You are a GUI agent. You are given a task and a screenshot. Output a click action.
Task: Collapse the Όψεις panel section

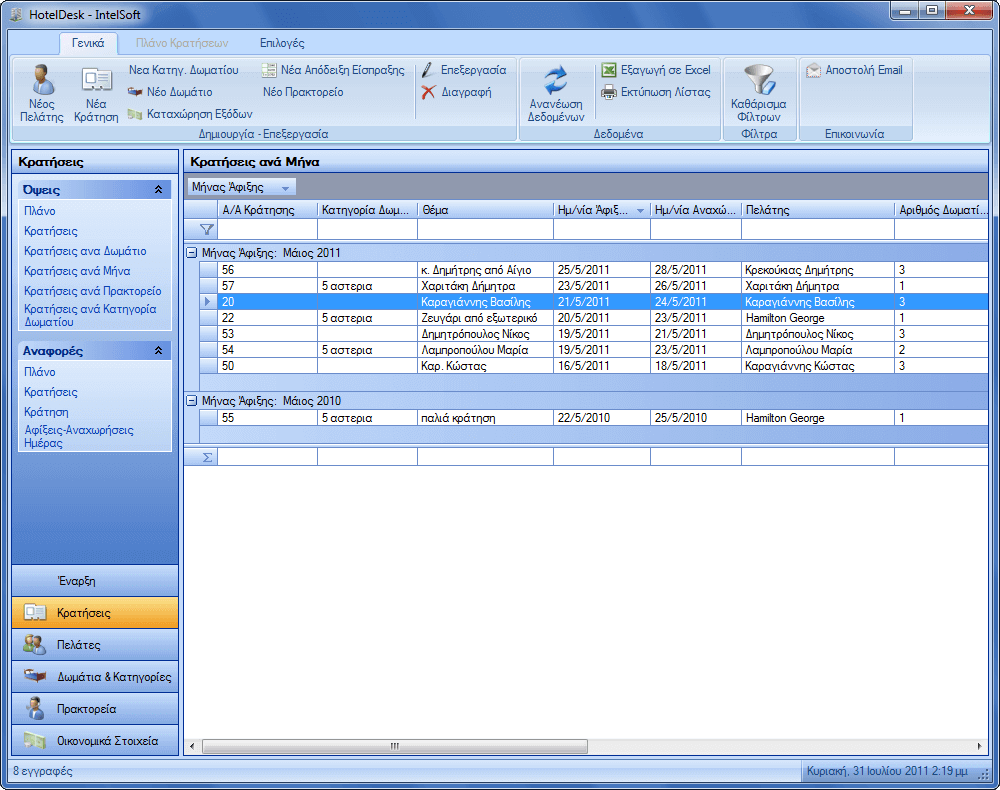(x=157, y=189)
